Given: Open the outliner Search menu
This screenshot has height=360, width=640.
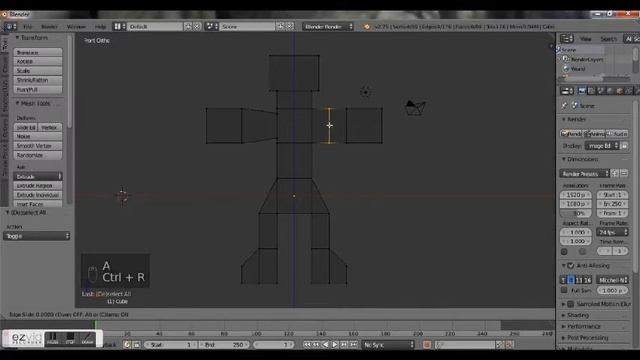Looking at the screenshot, I should (x=608, y=39).
